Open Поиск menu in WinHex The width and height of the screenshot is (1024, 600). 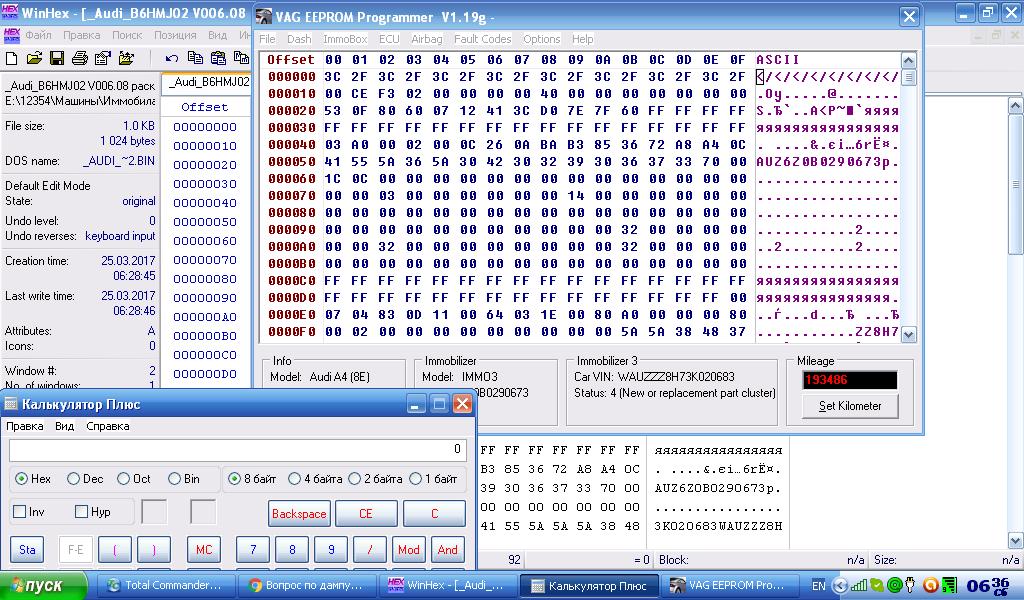click(127, 35)
